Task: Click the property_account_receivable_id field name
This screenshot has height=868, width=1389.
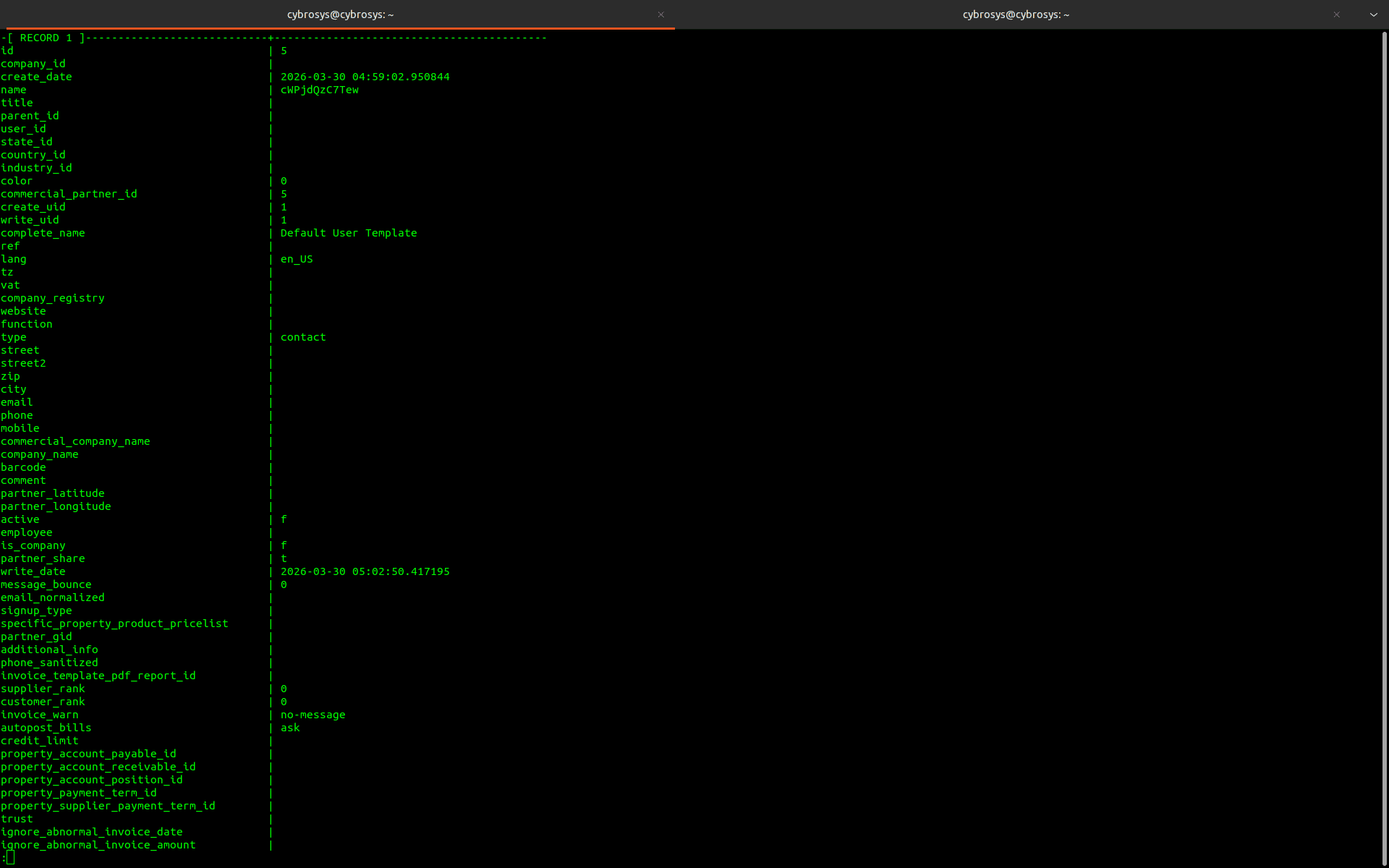Action: point(98,767)
